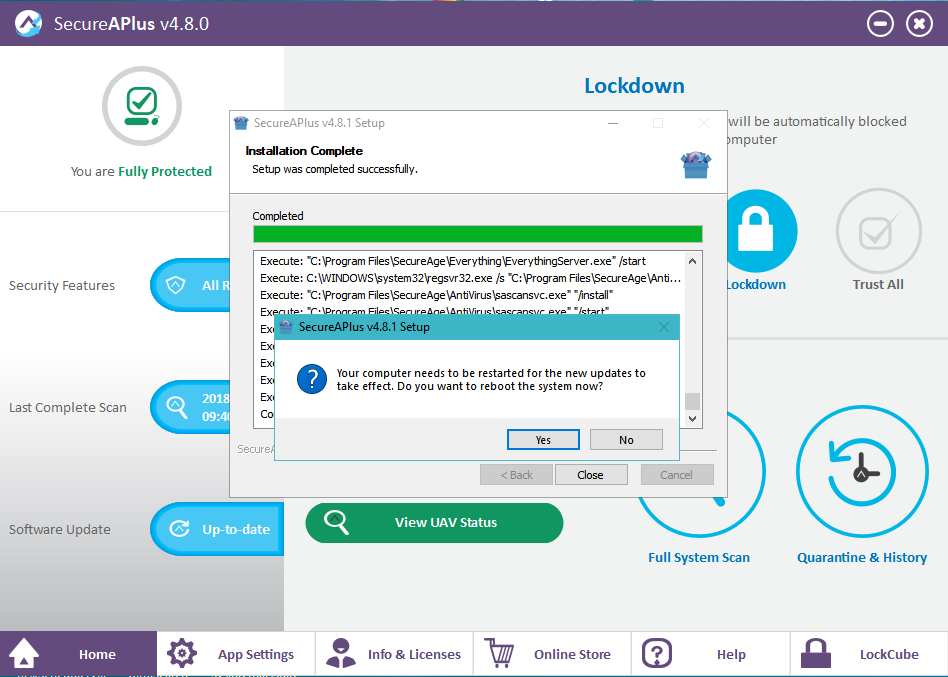Click Yes to reboot the system now
This screenshot has height=677, width=948.
click(543, 439)
